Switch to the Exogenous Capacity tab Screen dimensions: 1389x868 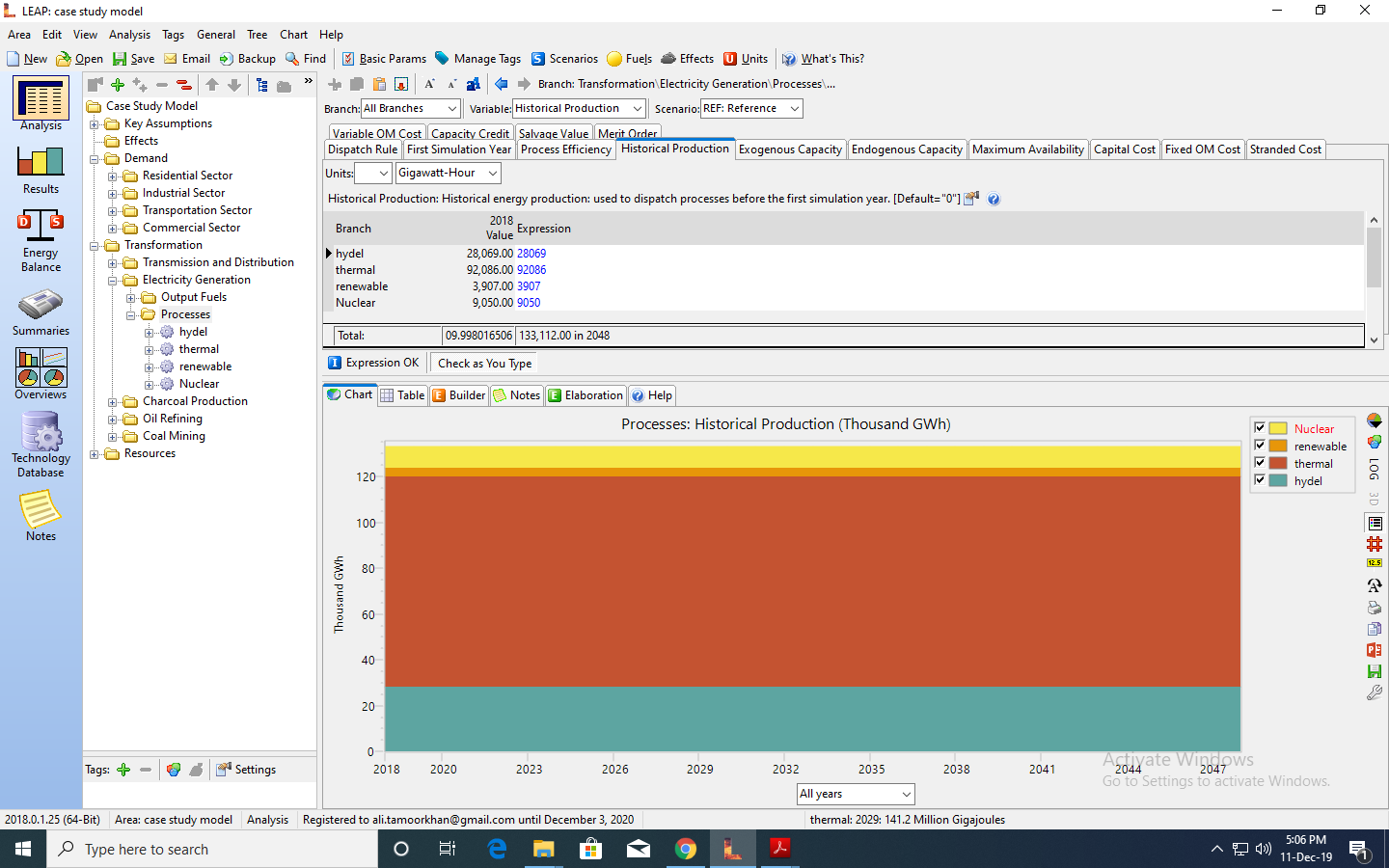point(790,149)
